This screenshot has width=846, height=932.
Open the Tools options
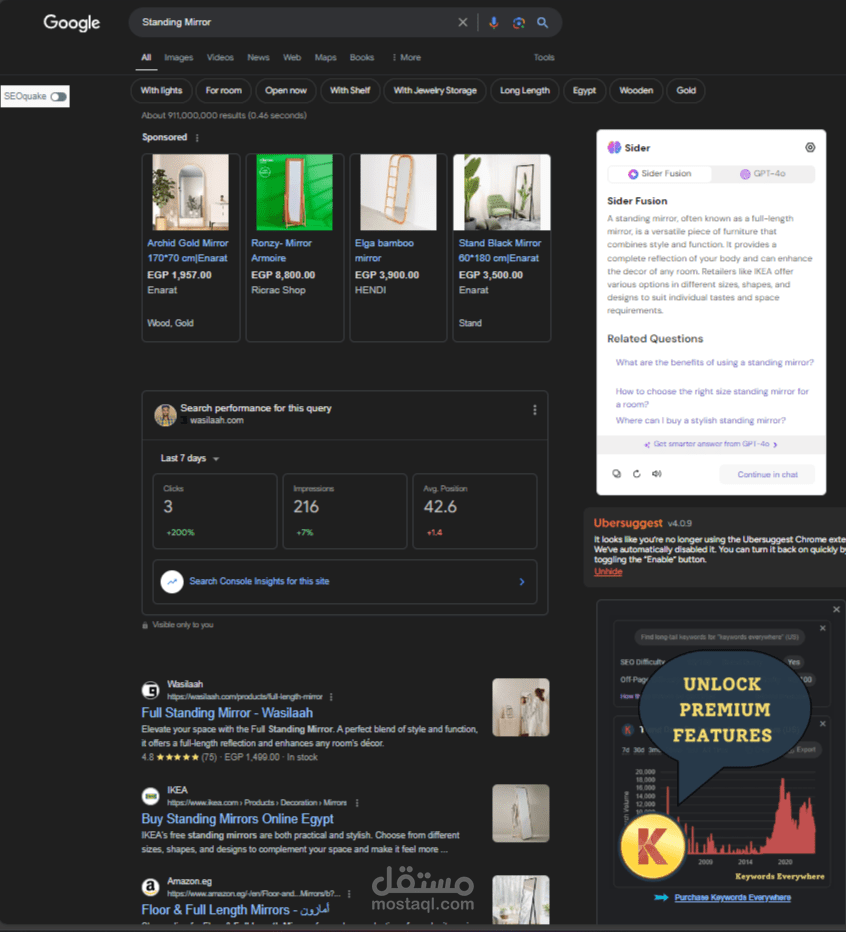[544, 58]
